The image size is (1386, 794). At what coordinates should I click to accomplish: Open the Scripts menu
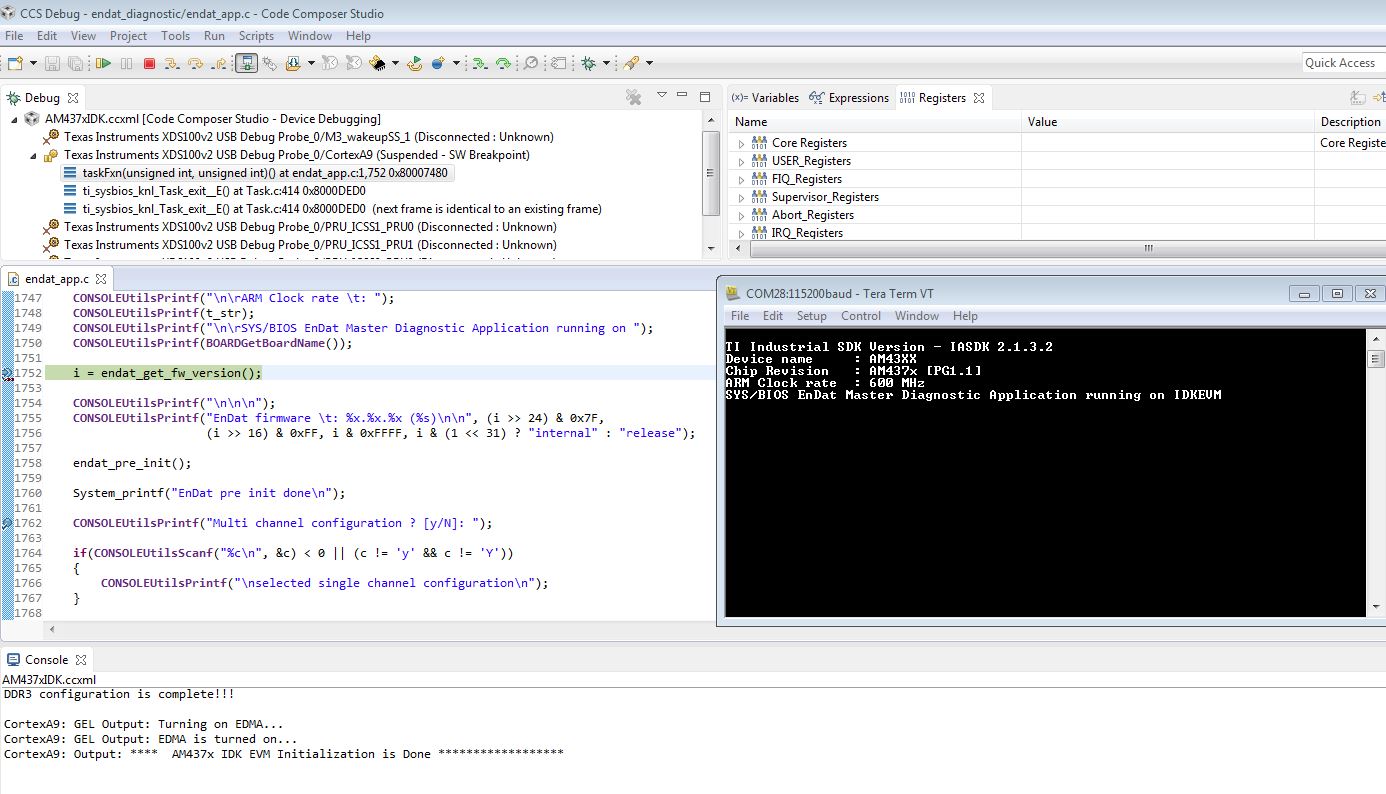coord(256,36)
